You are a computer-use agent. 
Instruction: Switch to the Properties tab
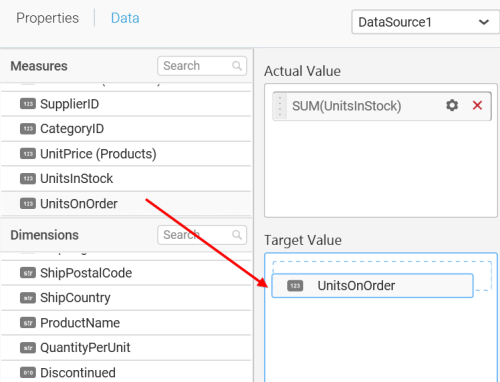pos(47,18)
